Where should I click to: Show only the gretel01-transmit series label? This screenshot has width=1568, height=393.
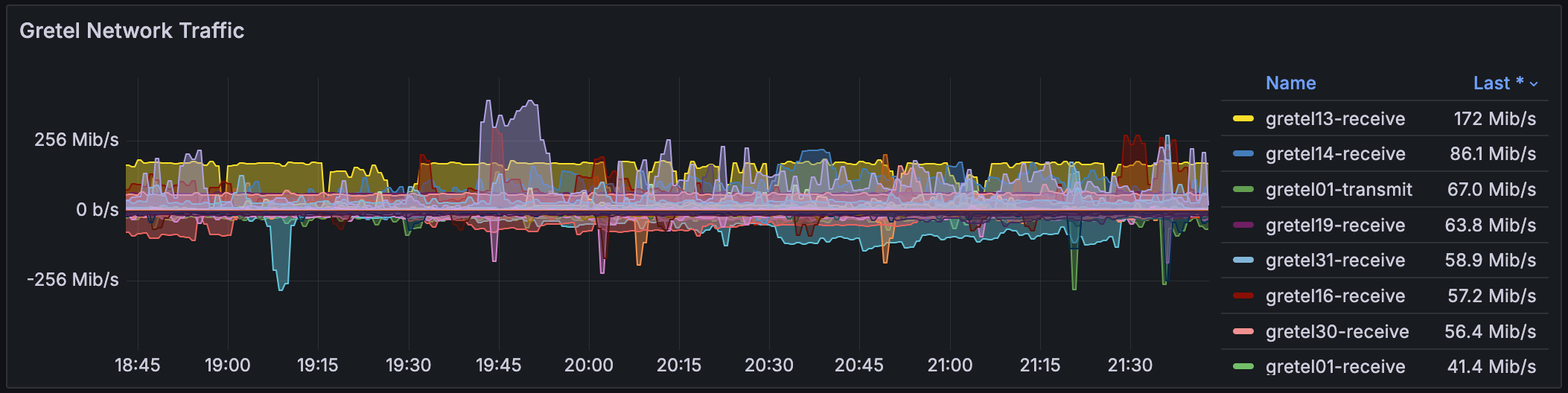click(1338, 190)
